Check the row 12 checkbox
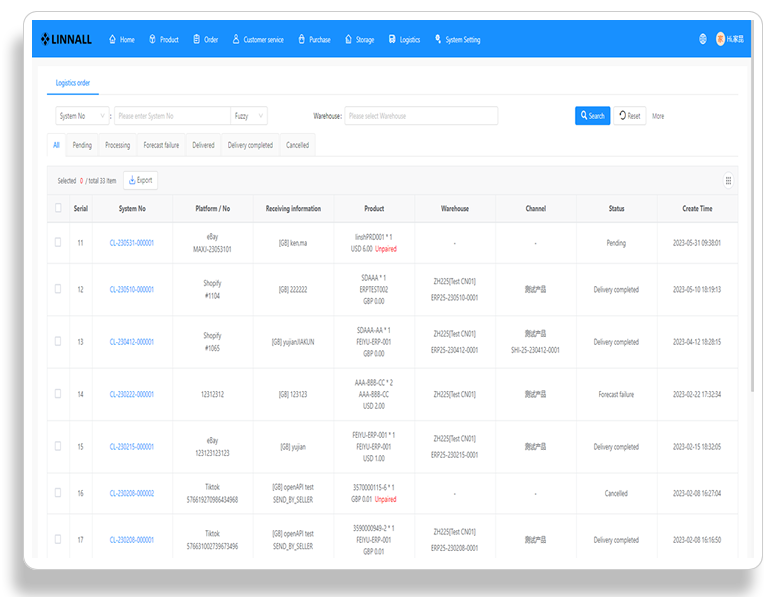 [58, 289]
